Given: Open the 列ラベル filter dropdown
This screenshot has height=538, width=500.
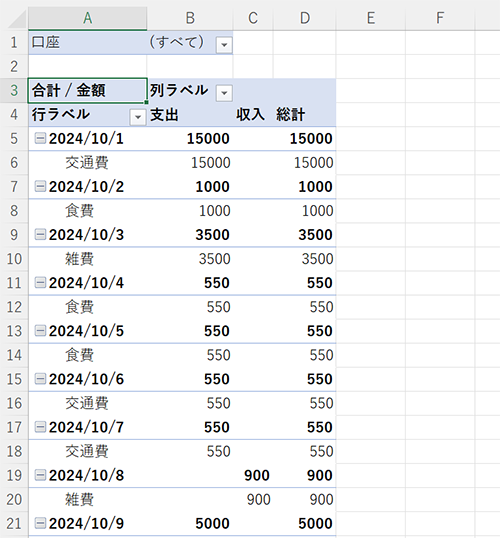Looking at the screenshot, I should tap(224, 93).
